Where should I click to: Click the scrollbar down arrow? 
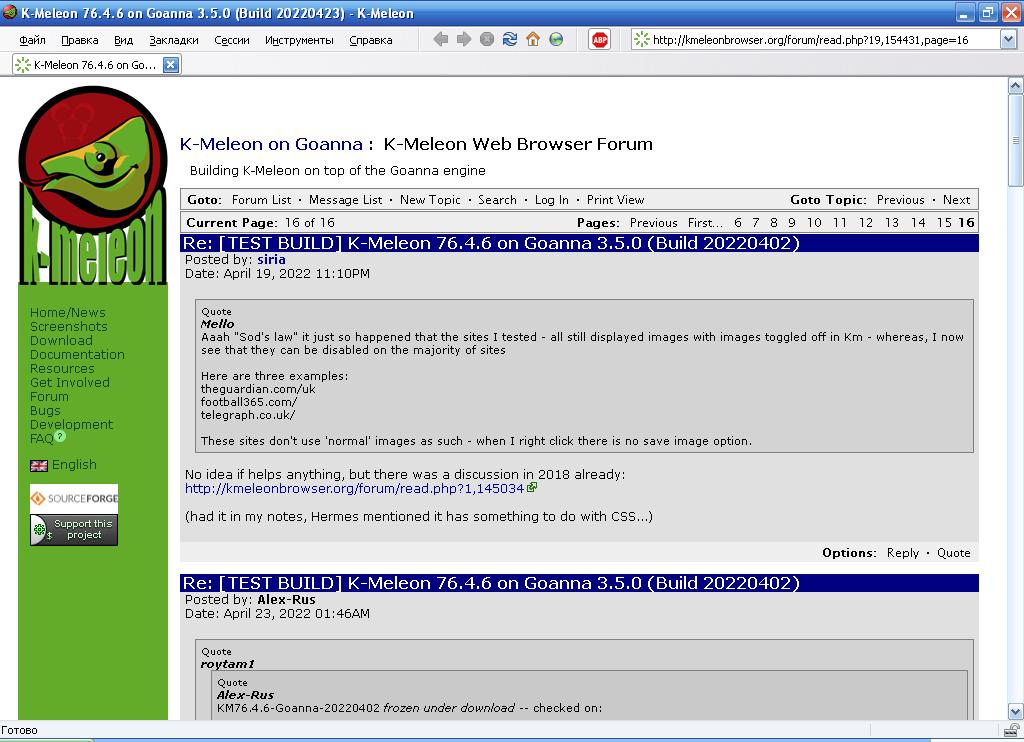1016,711
